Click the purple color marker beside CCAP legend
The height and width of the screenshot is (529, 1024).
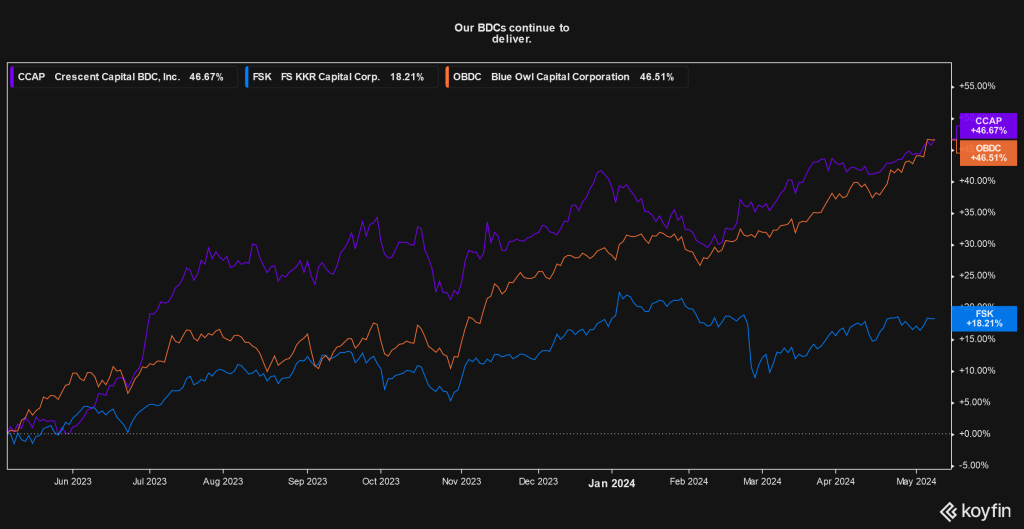12,76
